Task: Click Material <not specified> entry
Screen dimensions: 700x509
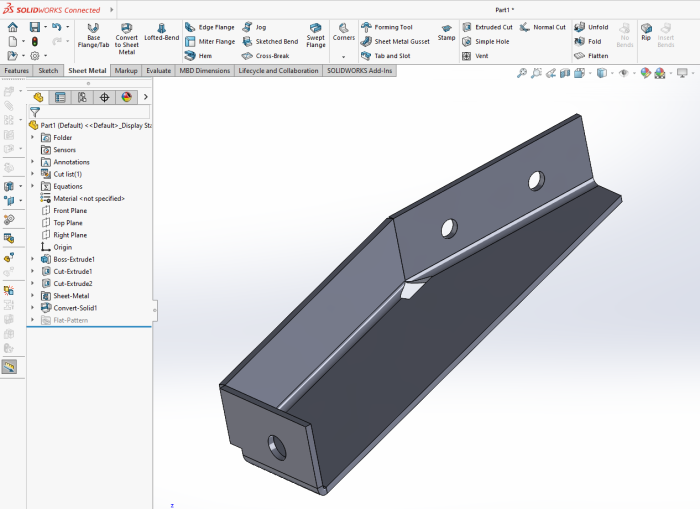Action: tap(88, 198)
